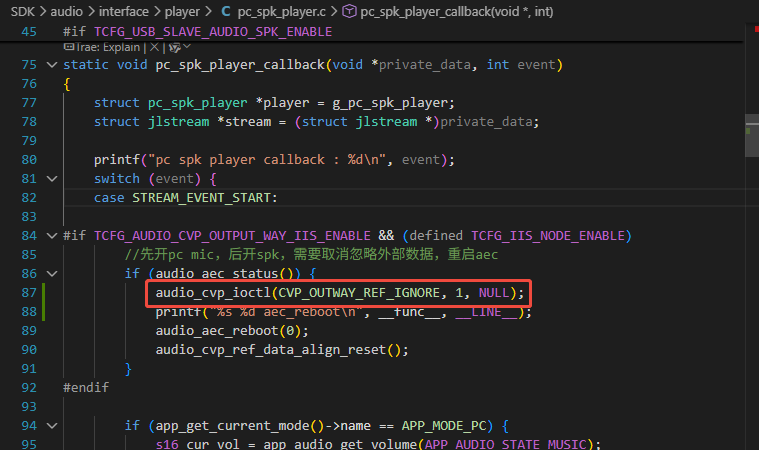Image resolution: width=759 pixels, height=450 pixels.
Task: Click line number 80 in the gutter
Action: click(29, 160)
